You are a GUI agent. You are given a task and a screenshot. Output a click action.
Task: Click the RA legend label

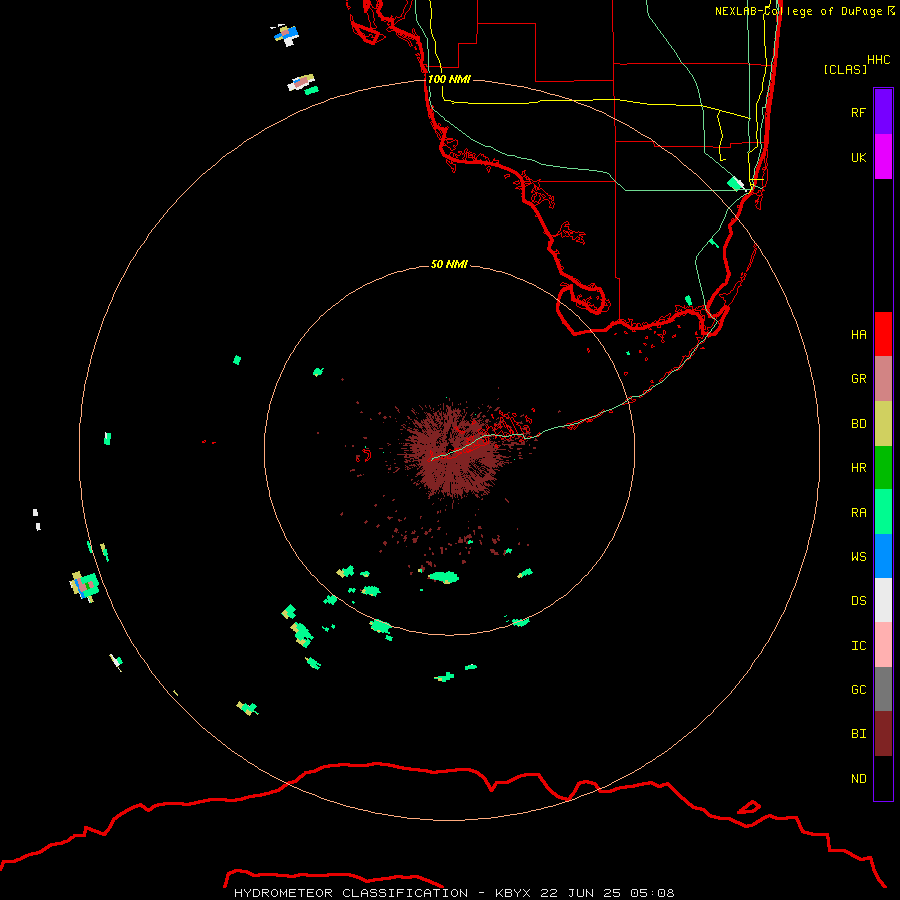click(858, 513)
